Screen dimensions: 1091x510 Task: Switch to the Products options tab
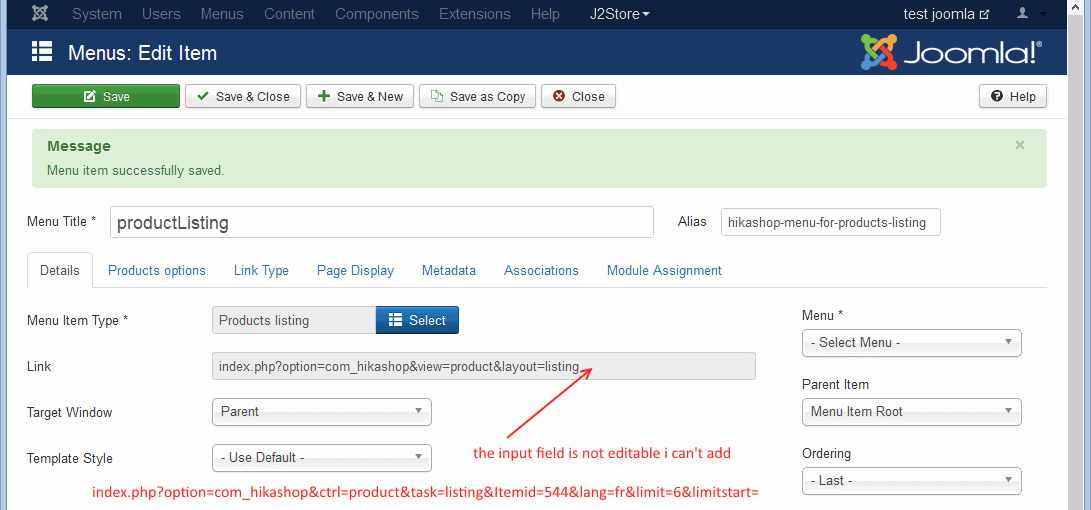pyautogui.click(x=157, y=271)
